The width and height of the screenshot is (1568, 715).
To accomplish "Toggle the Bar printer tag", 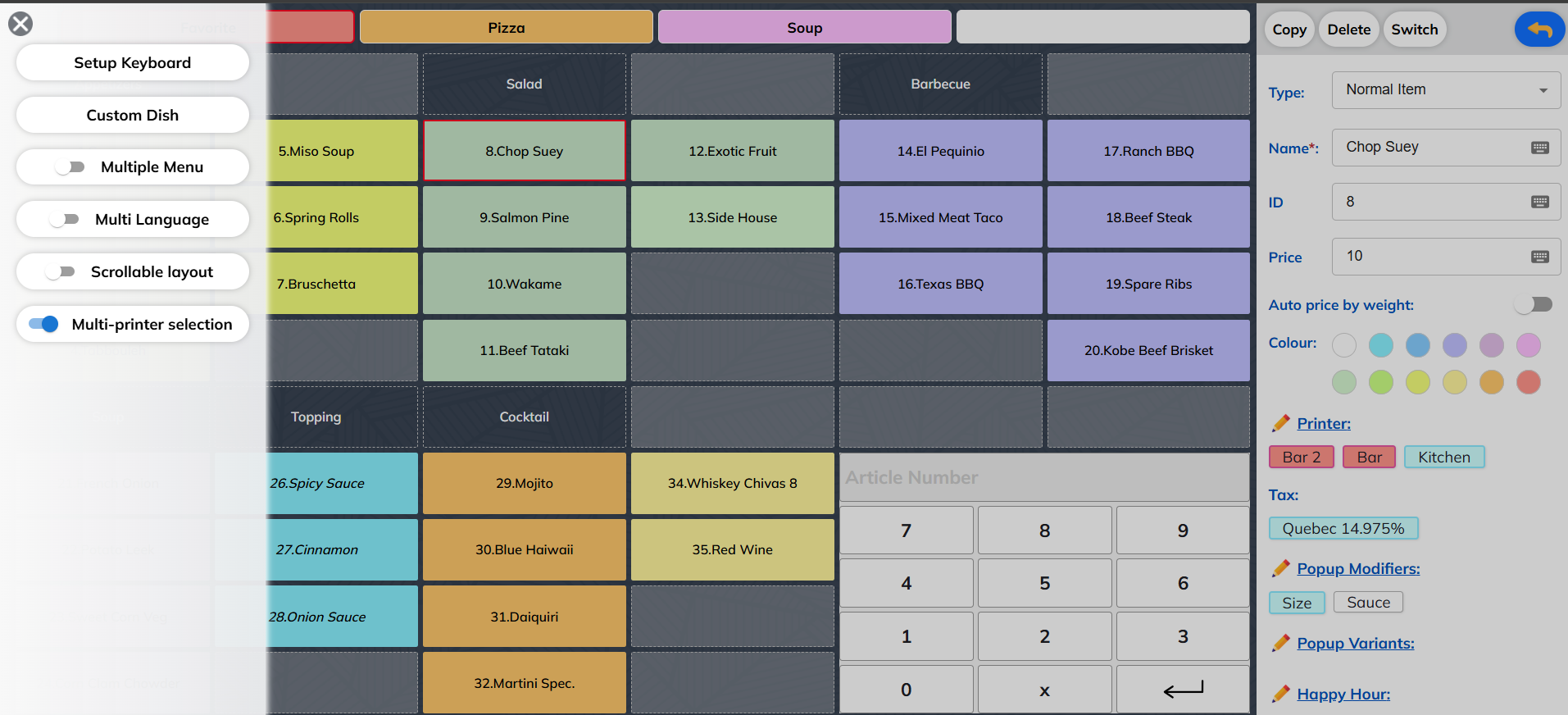I will (1369, 457).
